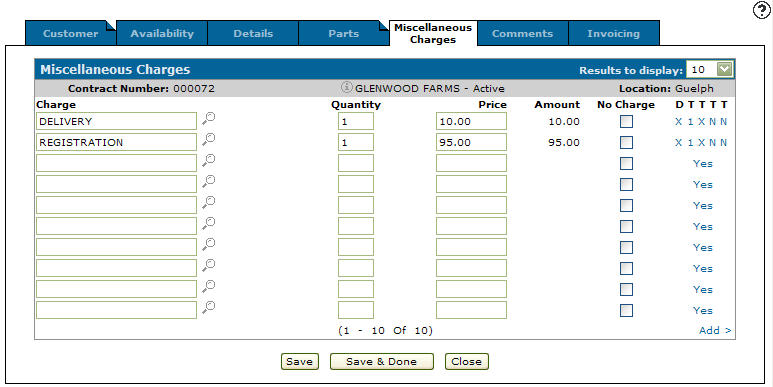Switch to the Customer tab
Viewport: 773px width, 387px height.
click(x=70, y=34)
